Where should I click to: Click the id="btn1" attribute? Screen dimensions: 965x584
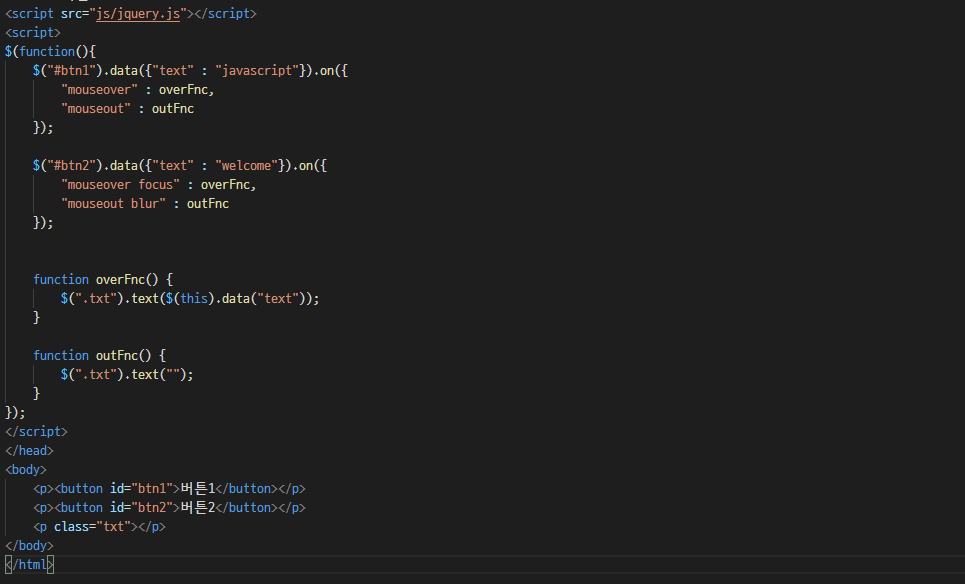pos(141,489)
